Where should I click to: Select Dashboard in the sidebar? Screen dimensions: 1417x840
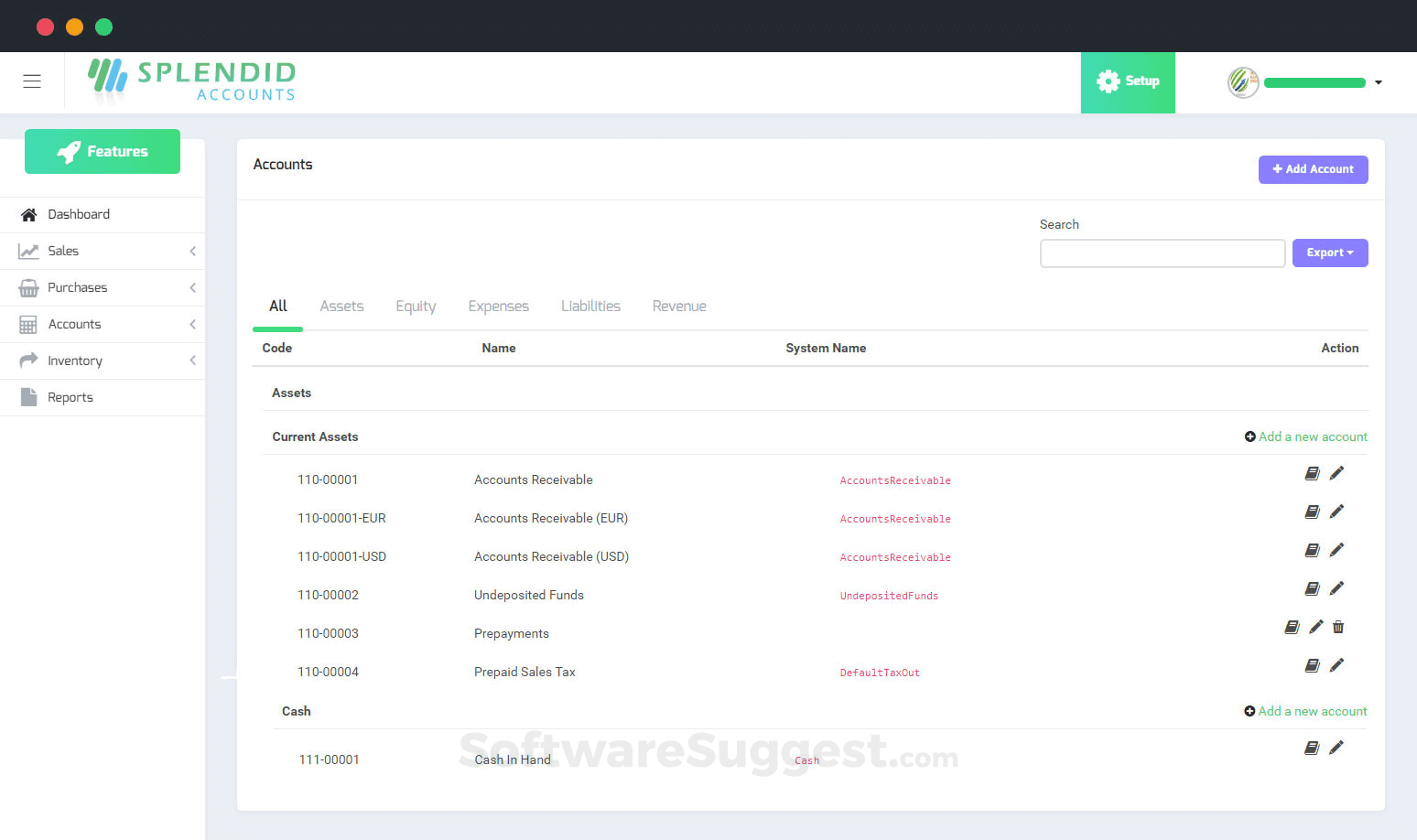coord(79,213)
